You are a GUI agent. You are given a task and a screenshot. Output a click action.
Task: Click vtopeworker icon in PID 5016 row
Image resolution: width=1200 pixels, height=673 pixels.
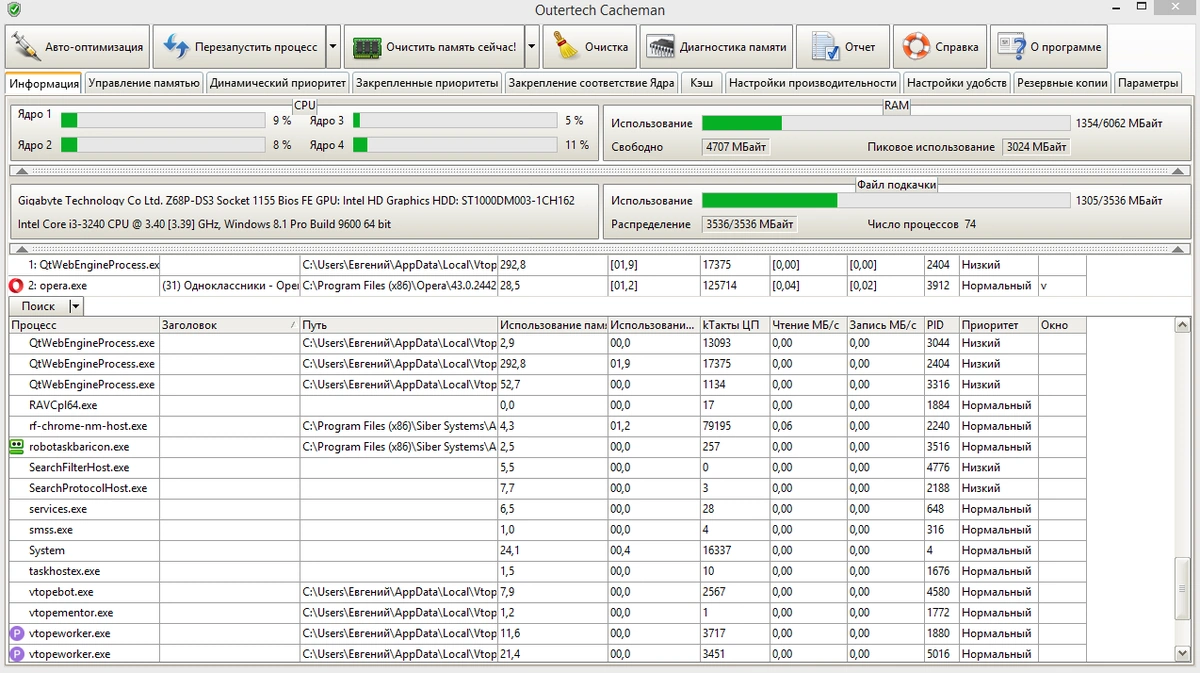pos(16,654)
